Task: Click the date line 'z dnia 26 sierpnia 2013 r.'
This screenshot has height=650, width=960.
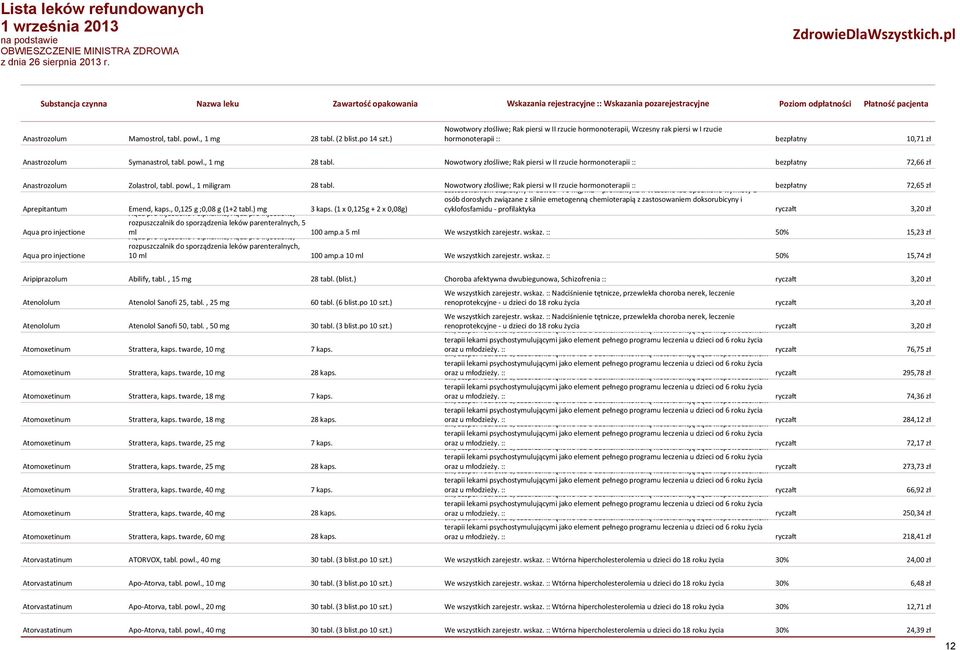Action: click(55, 62)
